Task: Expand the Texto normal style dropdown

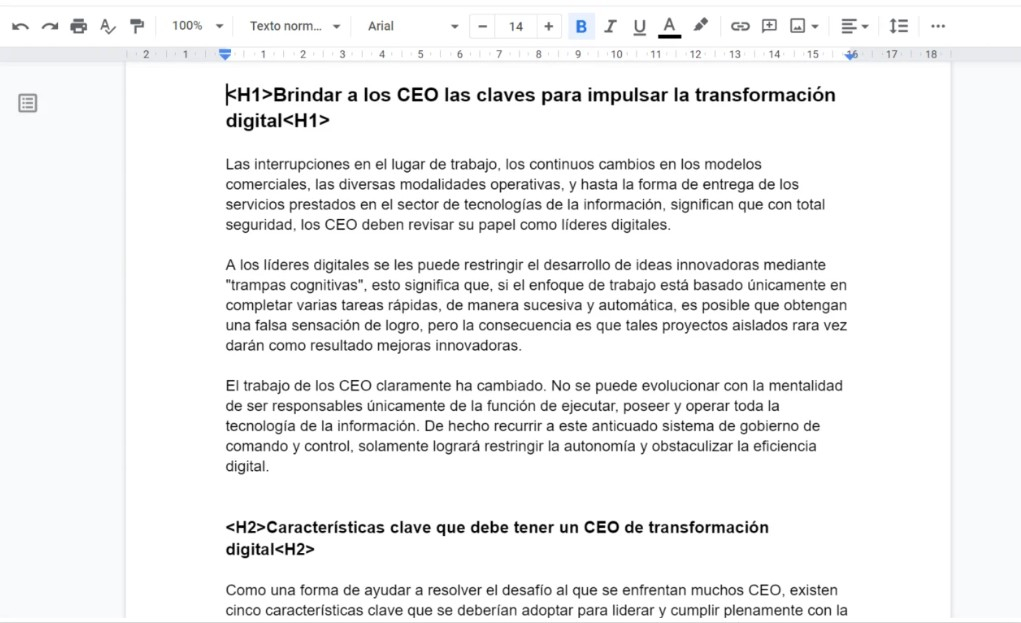Action: [295, 26]
